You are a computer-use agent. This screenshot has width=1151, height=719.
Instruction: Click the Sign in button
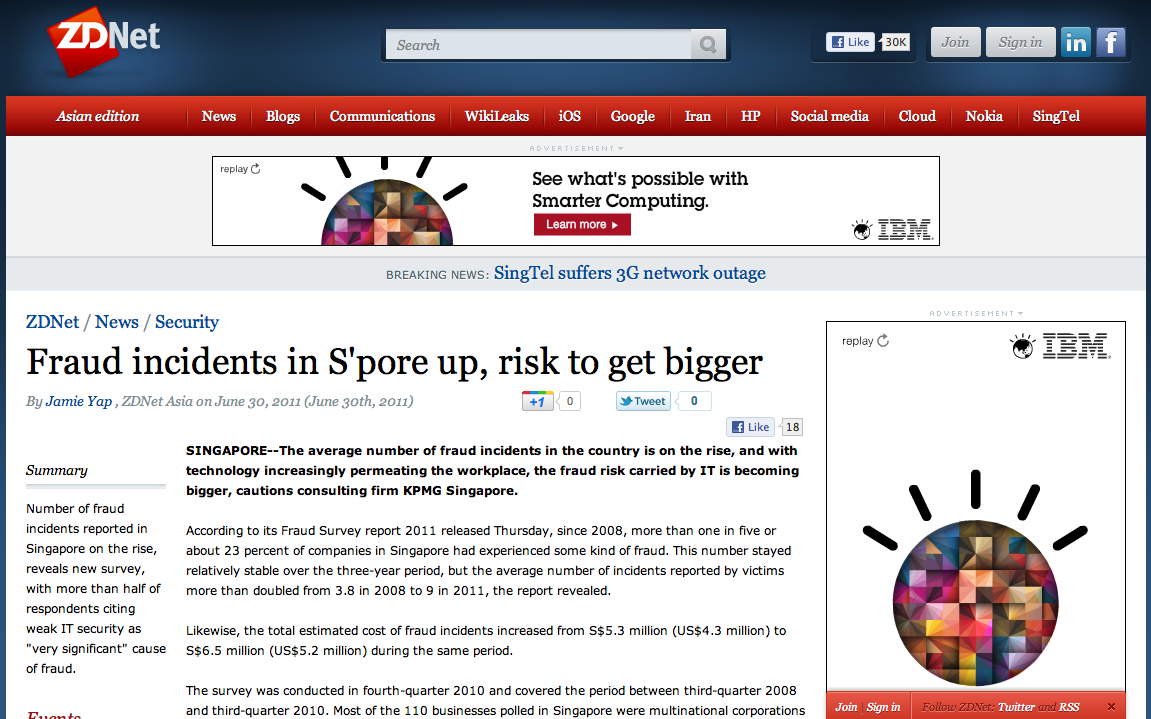[x=1020, y=42]
